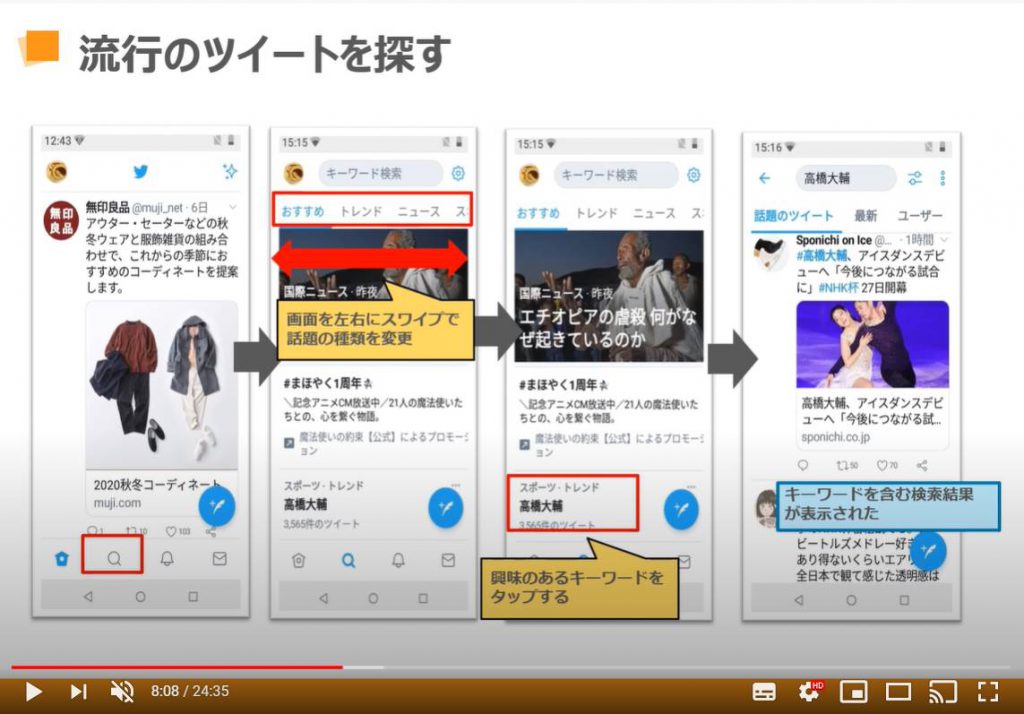Toggle subtitles/closed captions

click(764, 691)
